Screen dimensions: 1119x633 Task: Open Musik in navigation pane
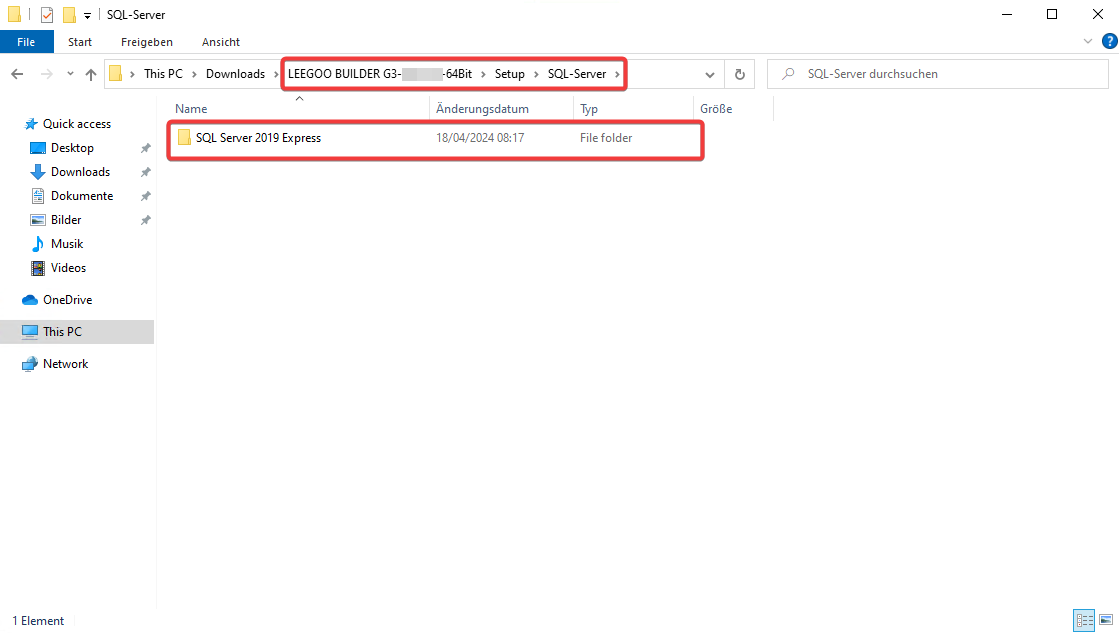67,244
